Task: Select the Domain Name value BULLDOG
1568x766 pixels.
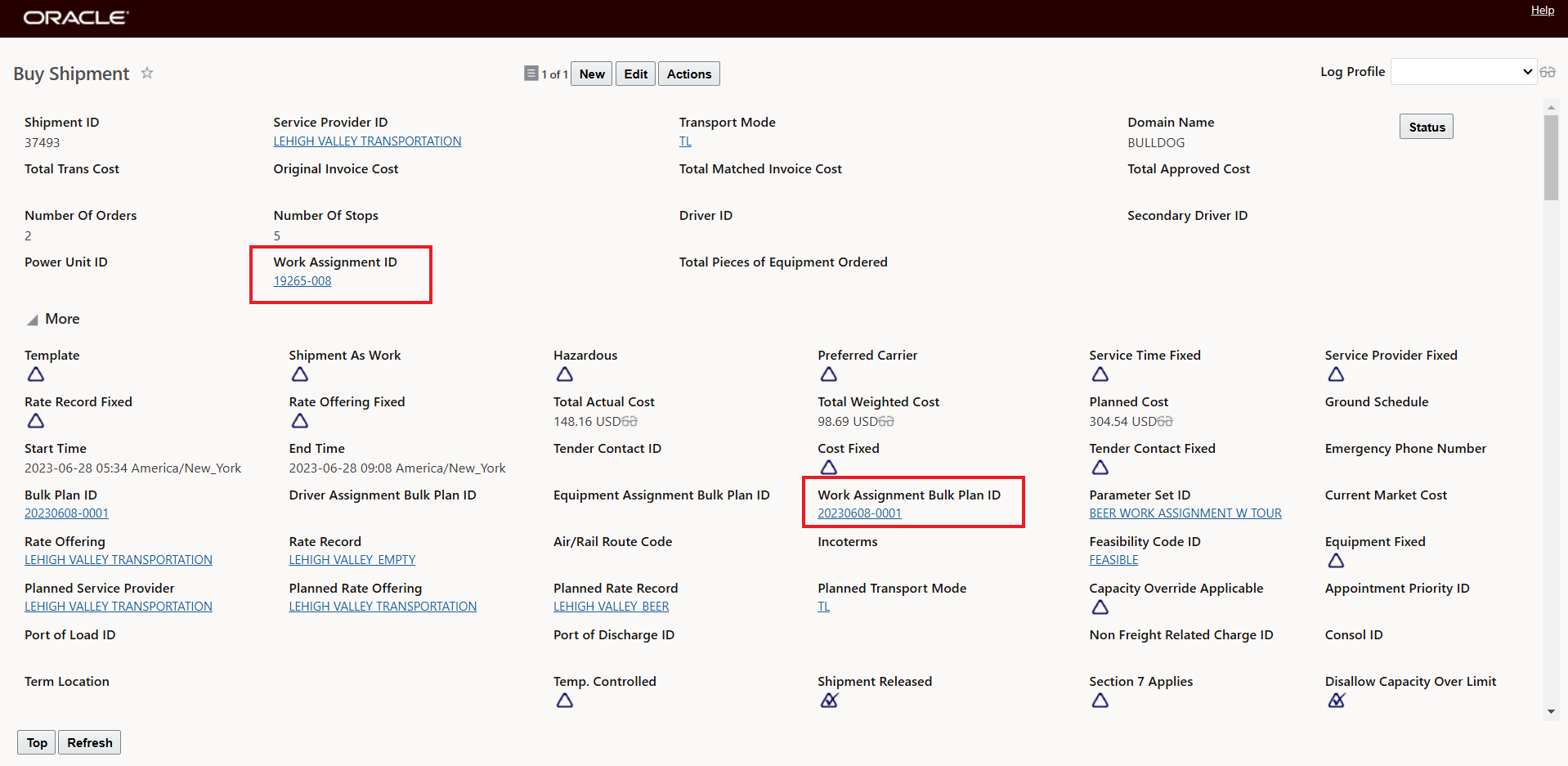Action: click(1156, 142)
